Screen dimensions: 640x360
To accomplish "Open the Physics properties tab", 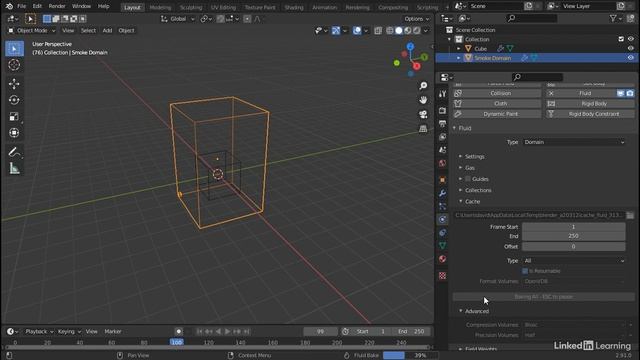I will tap(442, 220).
